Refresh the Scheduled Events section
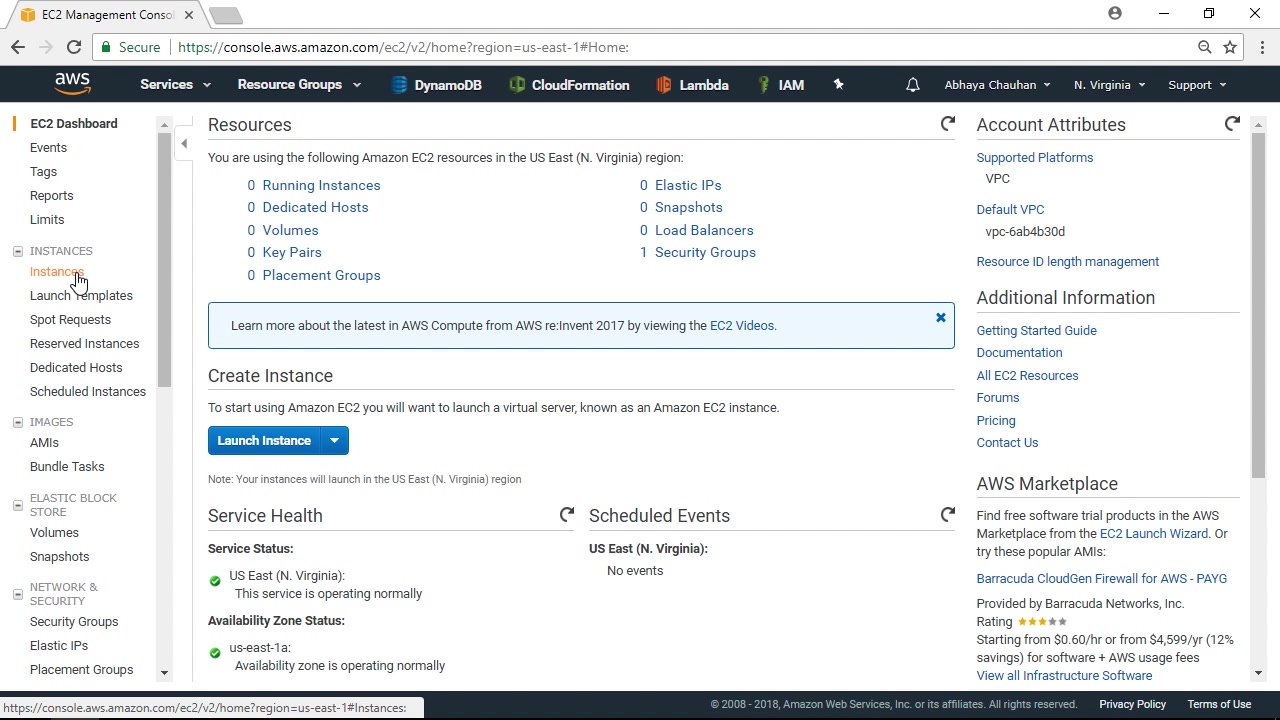Screen dimensions: 1280x720 tap(948, 515)
